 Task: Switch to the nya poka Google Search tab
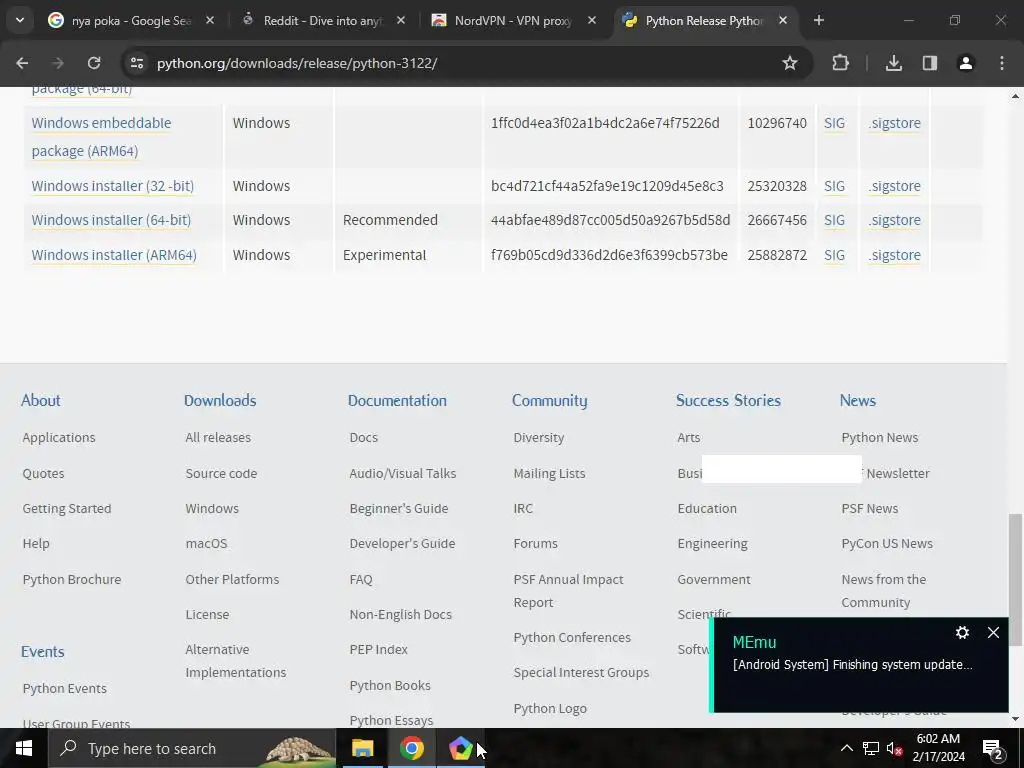(x=131, y=20)
